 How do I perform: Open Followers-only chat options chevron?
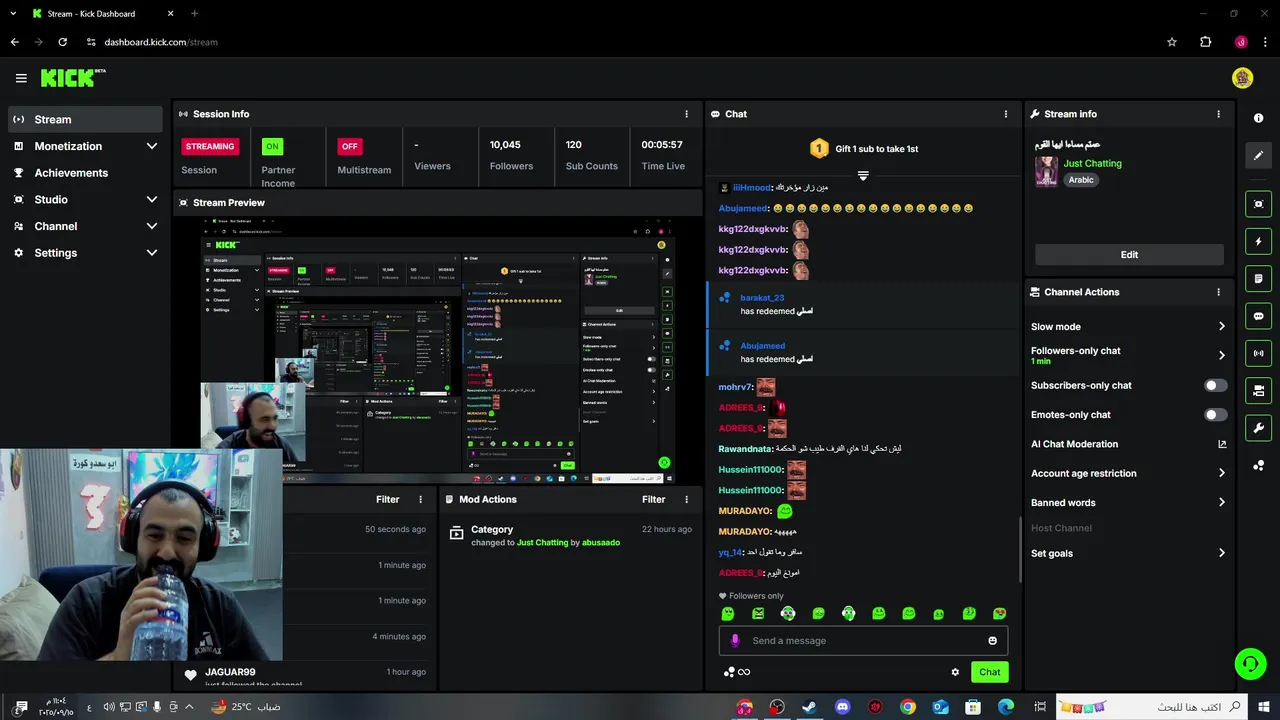pyautogui.click(x=1221, y=355)
